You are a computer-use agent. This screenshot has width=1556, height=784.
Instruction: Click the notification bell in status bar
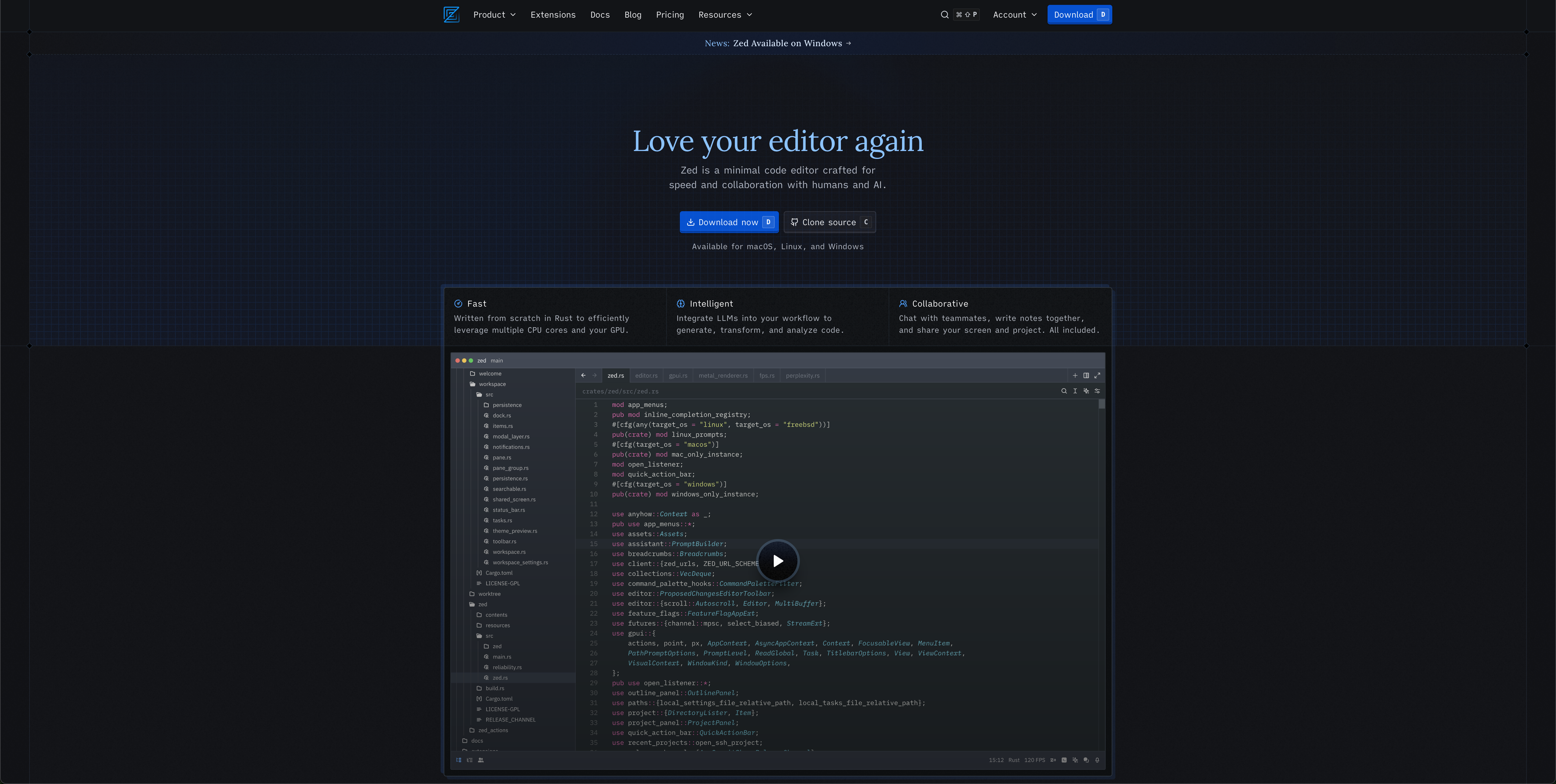coord(1097,760)
